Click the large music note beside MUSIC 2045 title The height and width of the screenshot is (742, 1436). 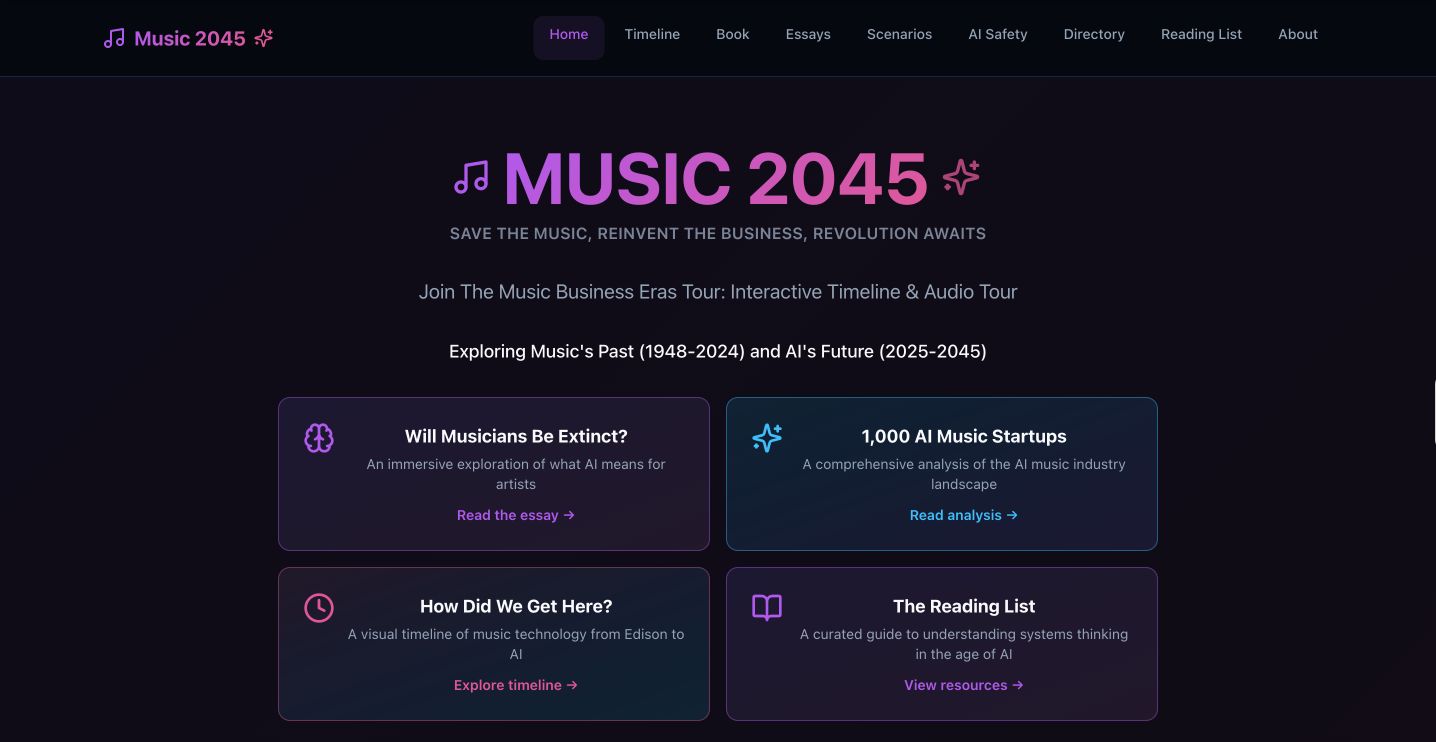point(471,178)
